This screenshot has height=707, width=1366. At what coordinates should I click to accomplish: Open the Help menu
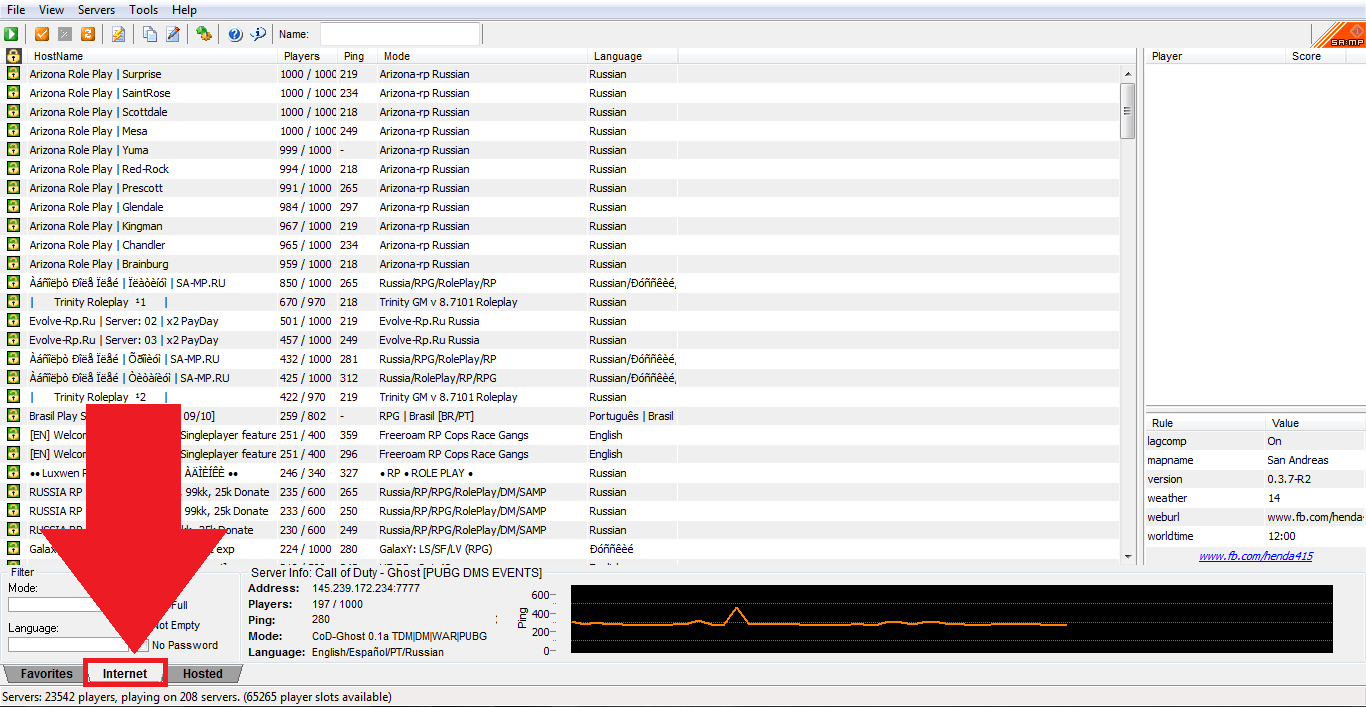point(184,10)
